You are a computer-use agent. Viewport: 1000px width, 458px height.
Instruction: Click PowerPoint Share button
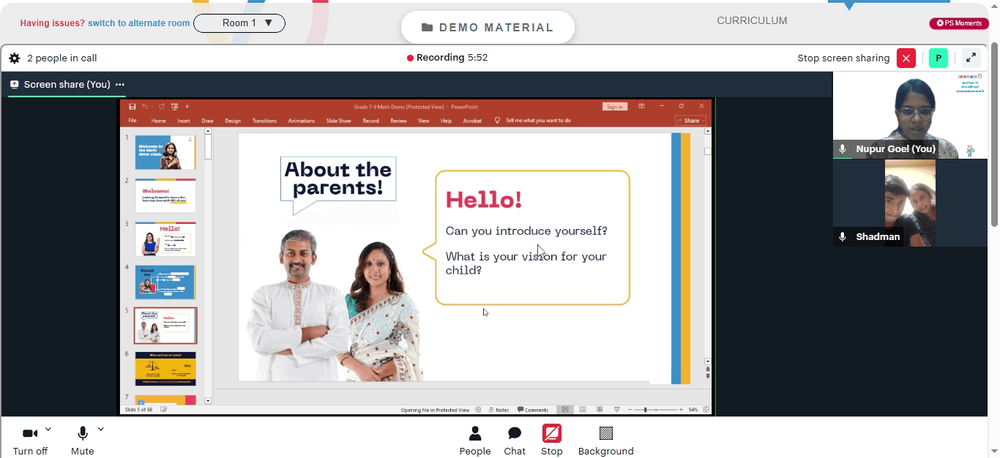coord(690,121)
